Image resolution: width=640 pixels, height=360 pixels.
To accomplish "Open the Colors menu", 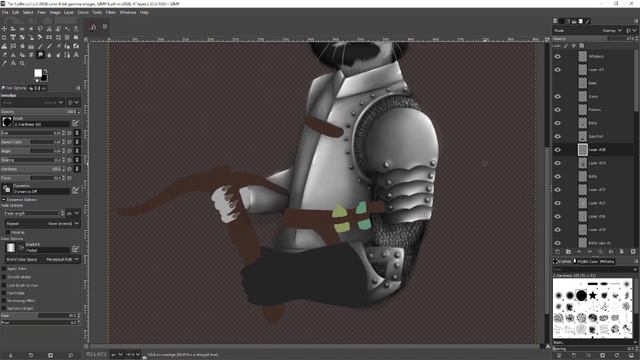I will coord(83,12).
